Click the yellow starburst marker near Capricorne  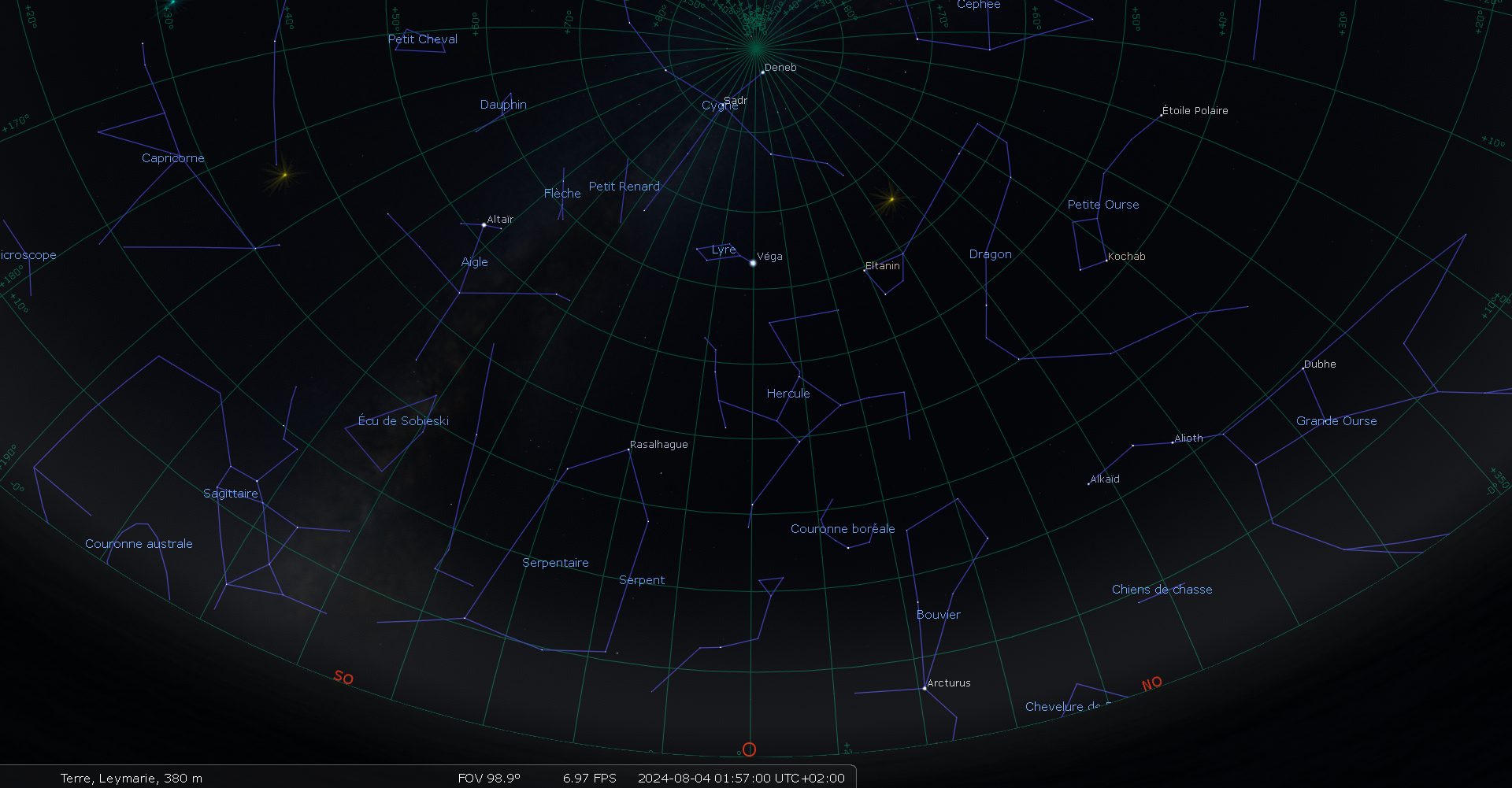coord(284,175)
